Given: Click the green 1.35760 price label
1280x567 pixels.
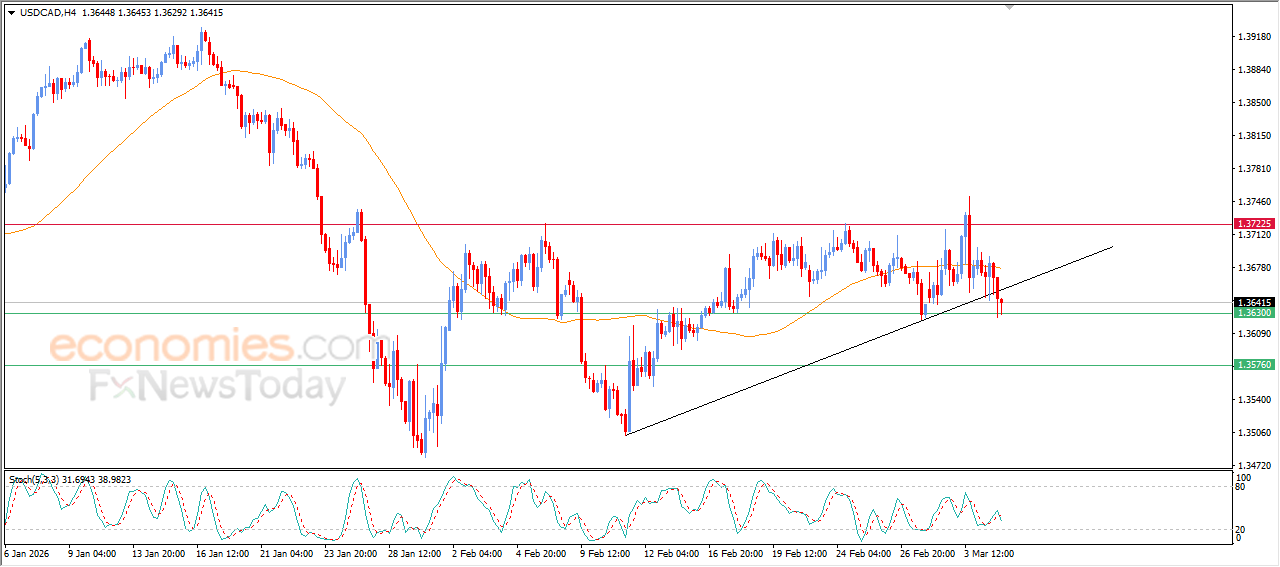Looking at the screenshot, I should 1253,365.
